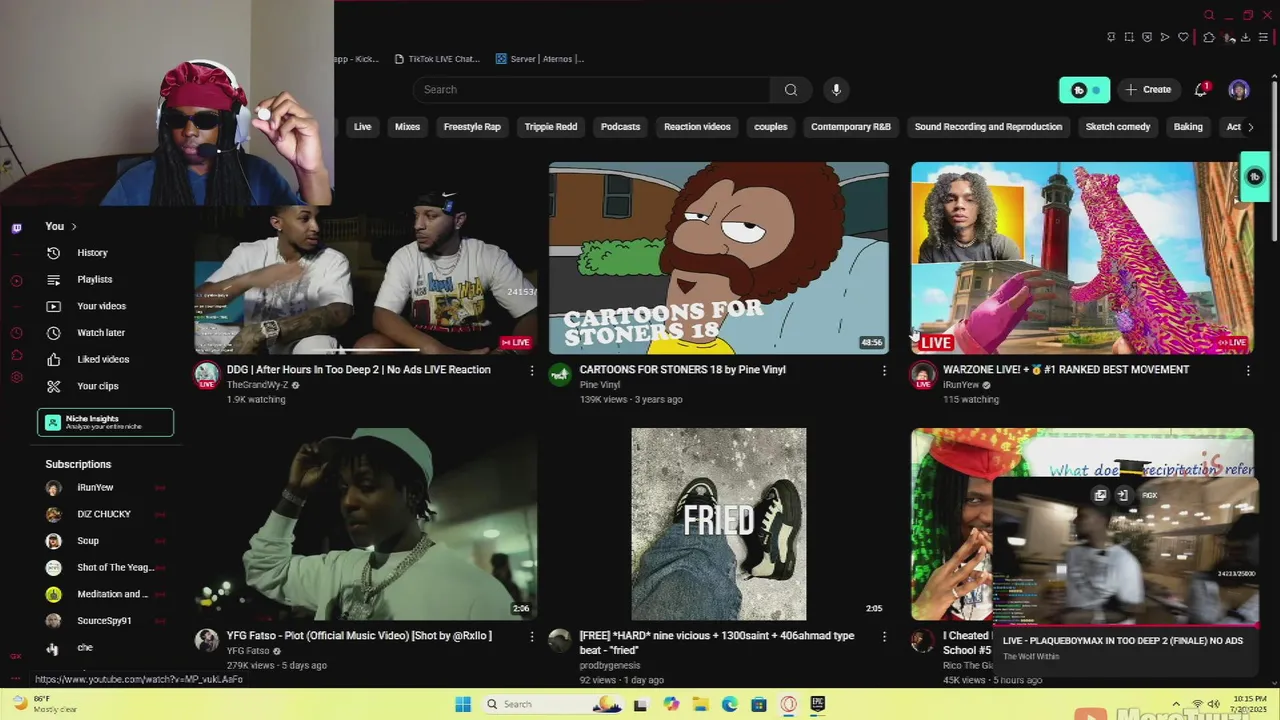Switch to the Server Aternos browser tab
Viewport: 1280px width, 720px height.
click(540, 59)
